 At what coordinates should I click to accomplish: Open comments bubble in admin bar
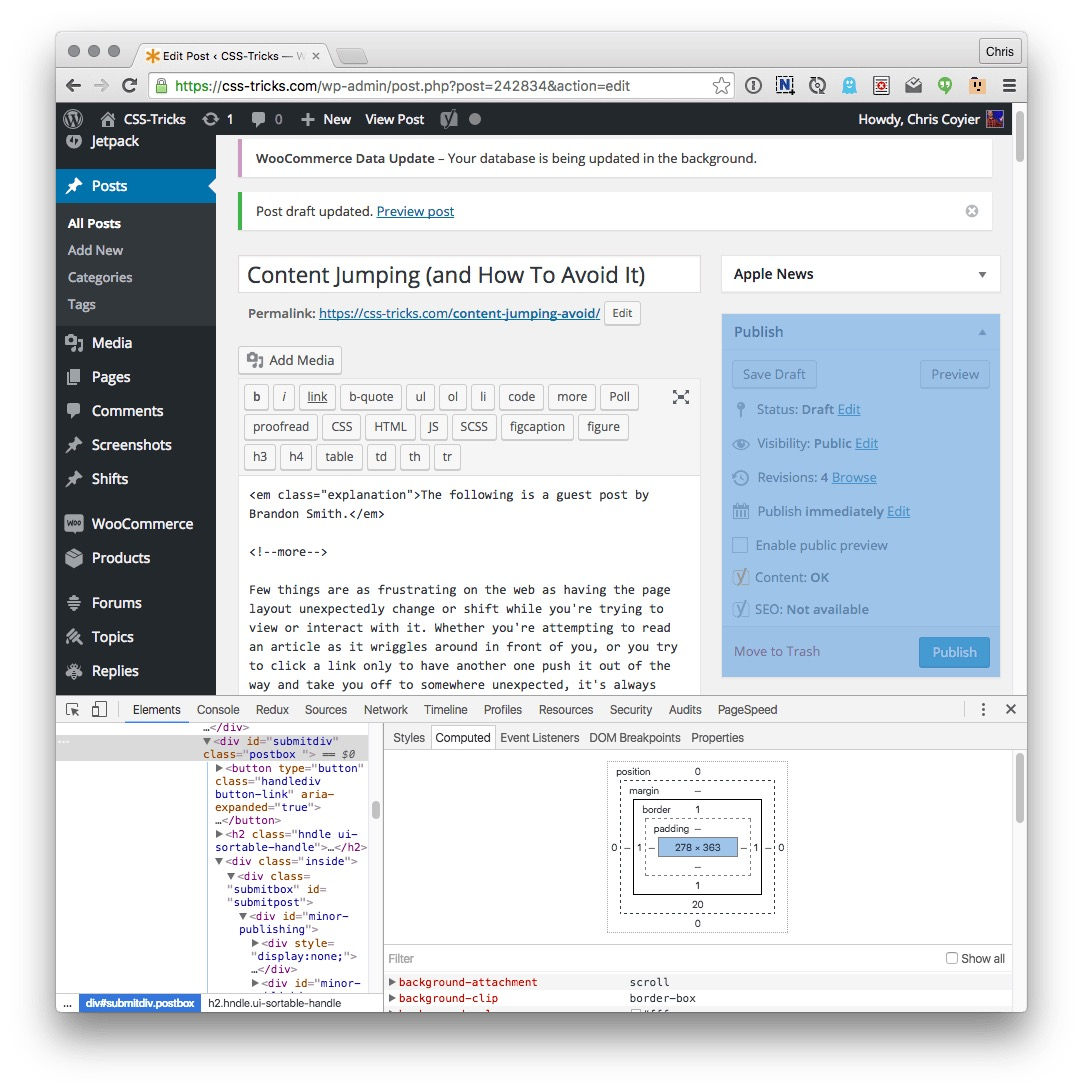(x=267, y=119)
